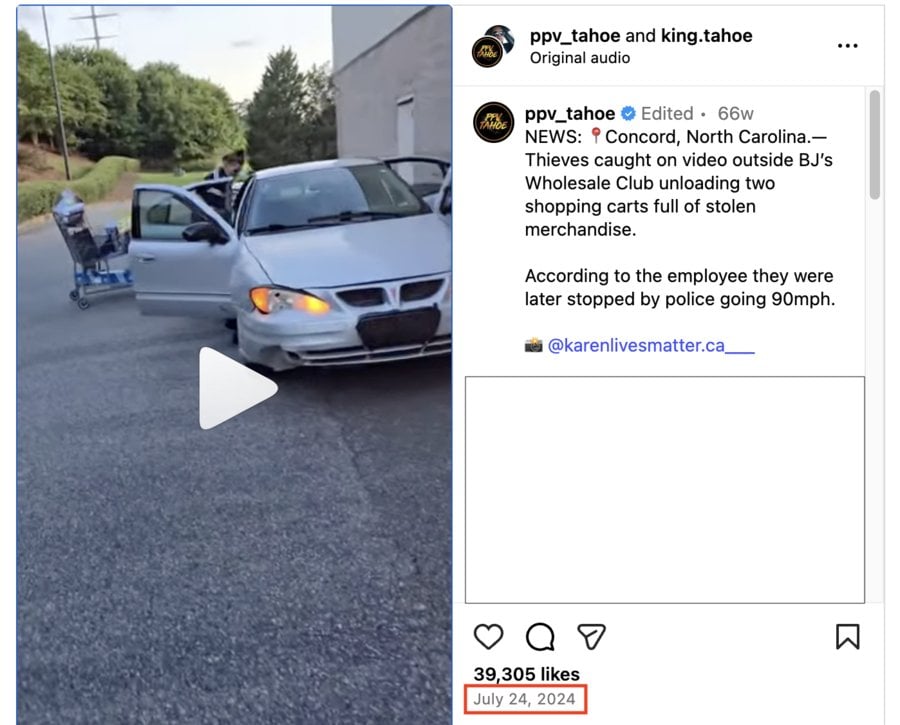Open the ppv_tahoe username in the header
900x725 pixels.
pos(575,36)
